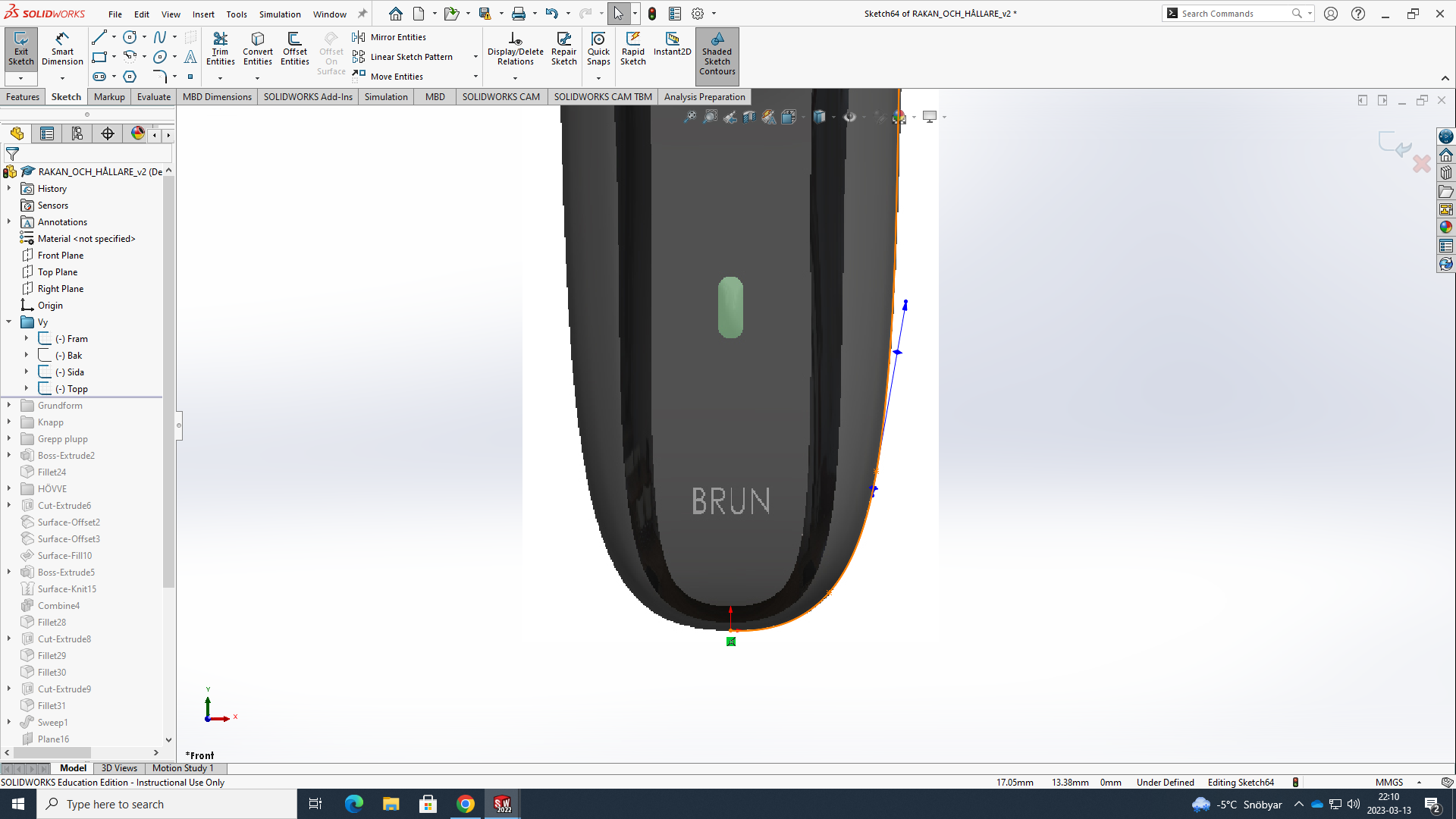Expand the Line tool dropdown arrow
This screenshot has height=819, width=1456.
pos(112,36)
